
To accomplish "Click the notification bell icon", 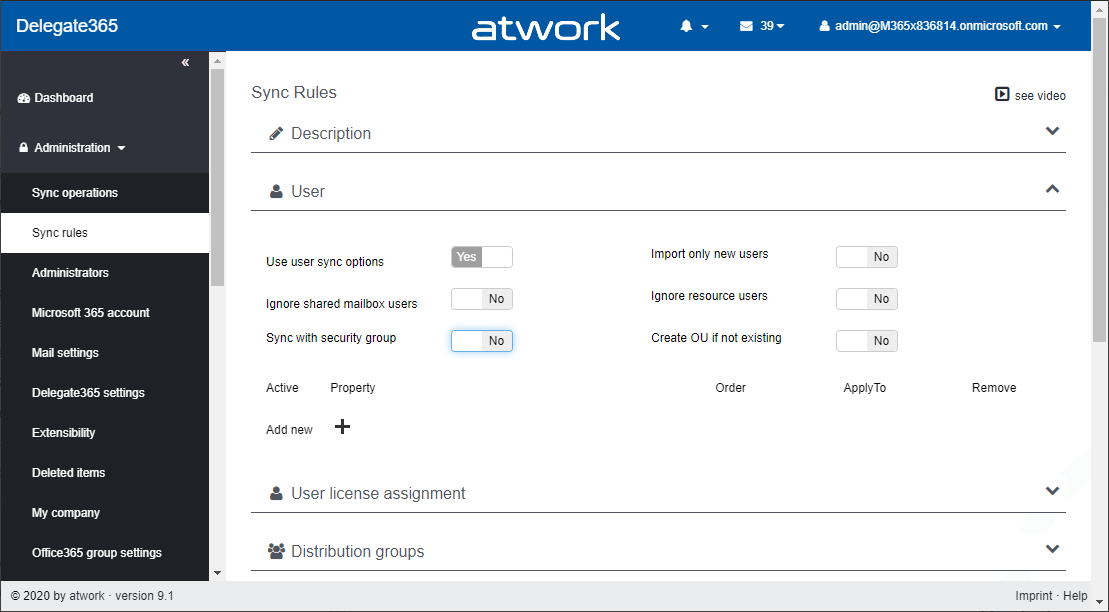I will click(686, 26).
